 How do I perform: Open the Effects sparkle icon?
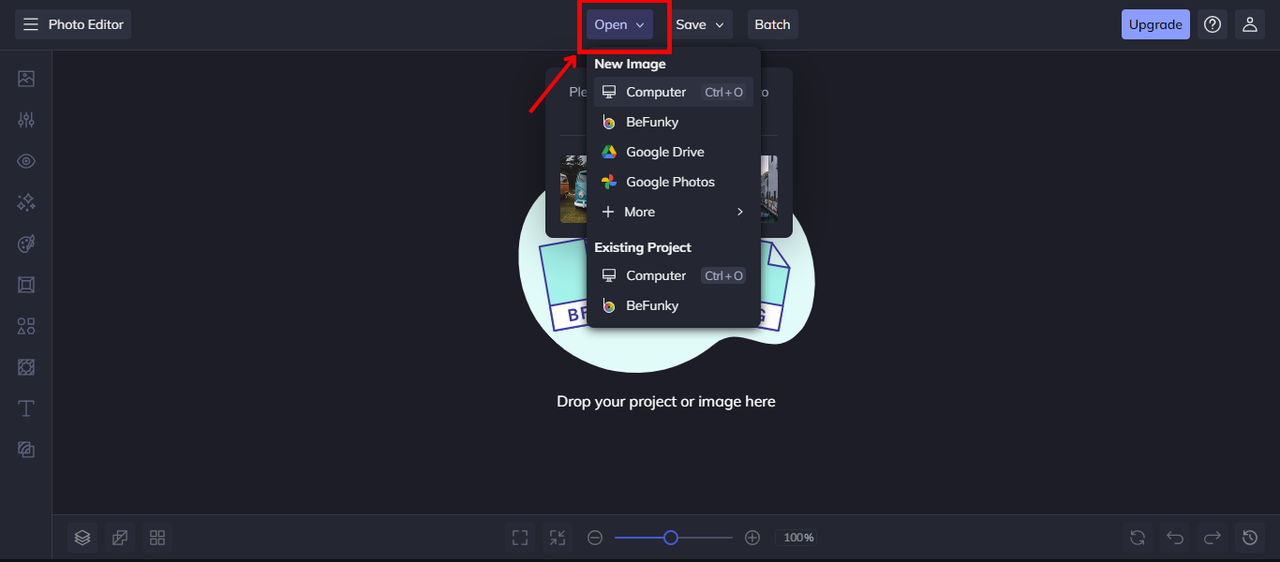(26, 203)
